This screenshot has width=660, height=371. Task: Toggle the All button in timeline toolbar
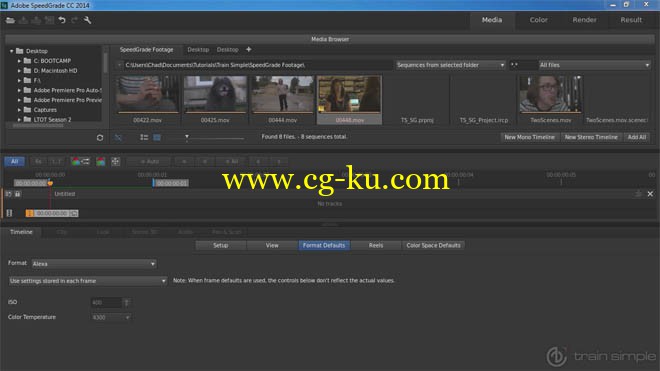point(14,161)
